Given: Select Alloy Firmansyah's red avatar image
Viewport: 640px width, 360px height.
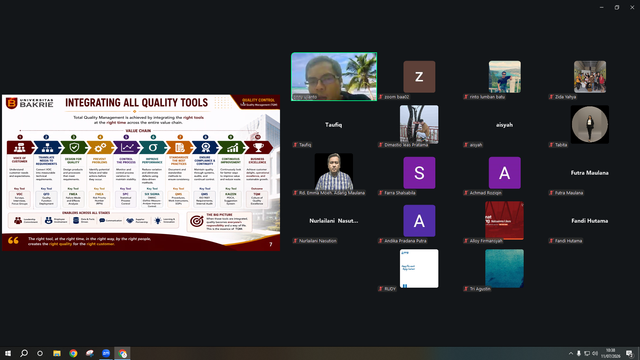Looking at the screenshot, I should (x=504, y=220).
